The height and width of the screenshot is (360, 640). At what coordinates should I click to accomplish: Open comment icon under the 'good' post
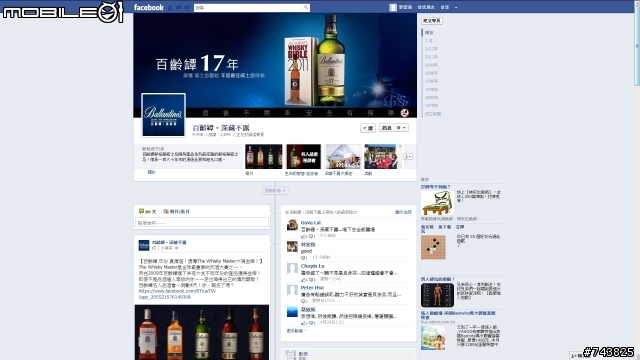[x=304, y=258]
